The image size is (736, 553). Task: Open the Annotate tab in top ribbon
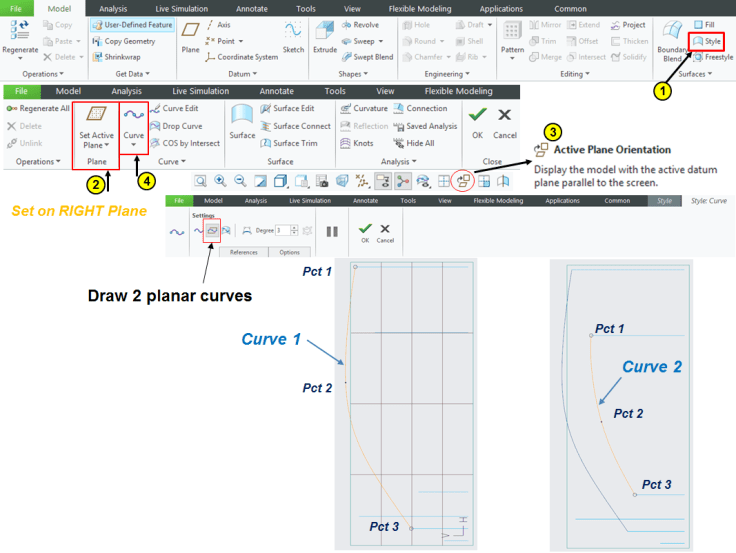[251, 9]
